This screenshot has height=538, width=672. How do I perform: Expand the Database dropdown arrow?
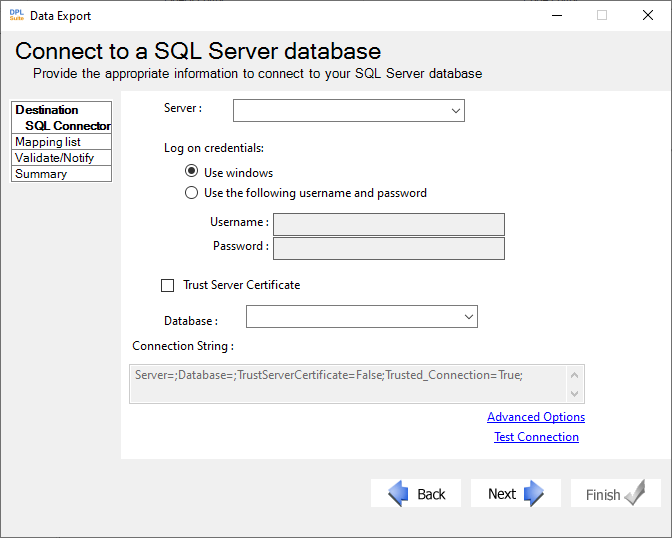pyautogui.click(x=468, y=317)
